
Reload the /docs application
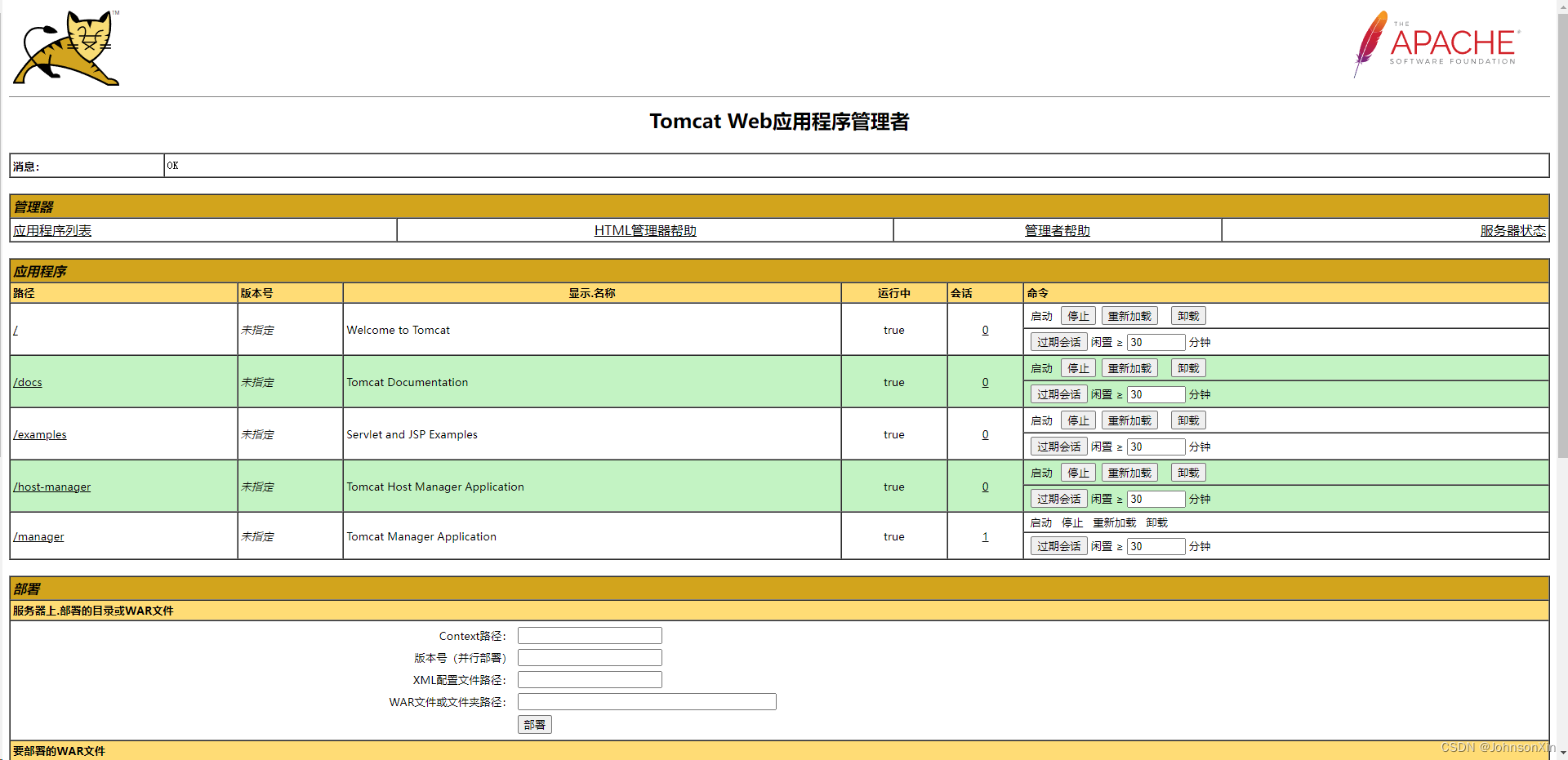coord(1129,368)
